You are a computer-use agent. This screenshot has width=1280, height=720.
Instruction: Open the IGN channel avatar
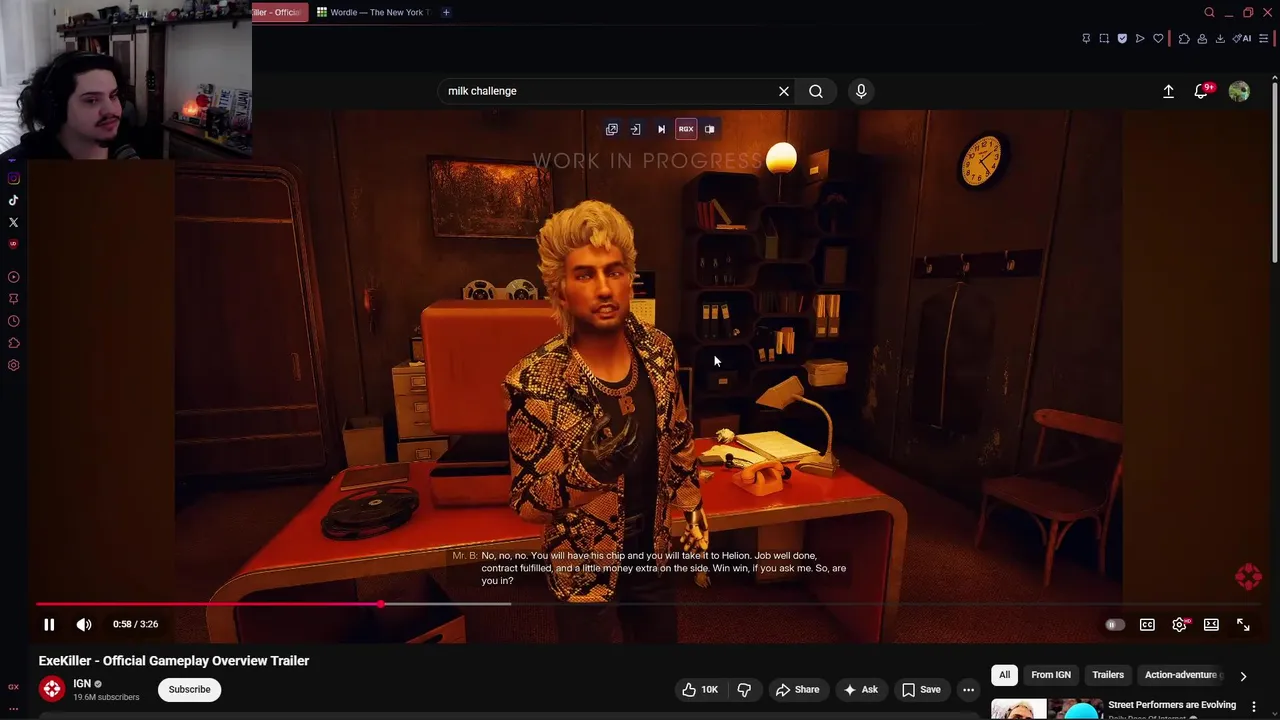52,689
